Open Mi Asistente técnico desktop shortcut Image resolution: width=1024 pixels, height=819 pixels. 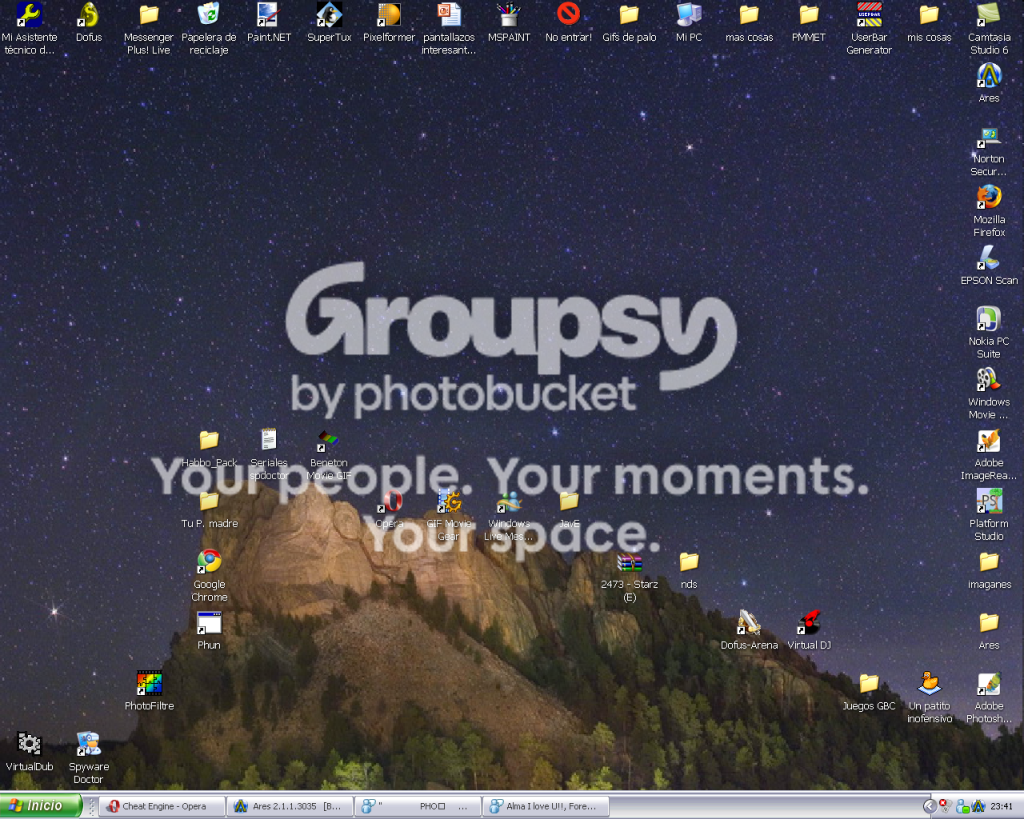click(29, 28)
